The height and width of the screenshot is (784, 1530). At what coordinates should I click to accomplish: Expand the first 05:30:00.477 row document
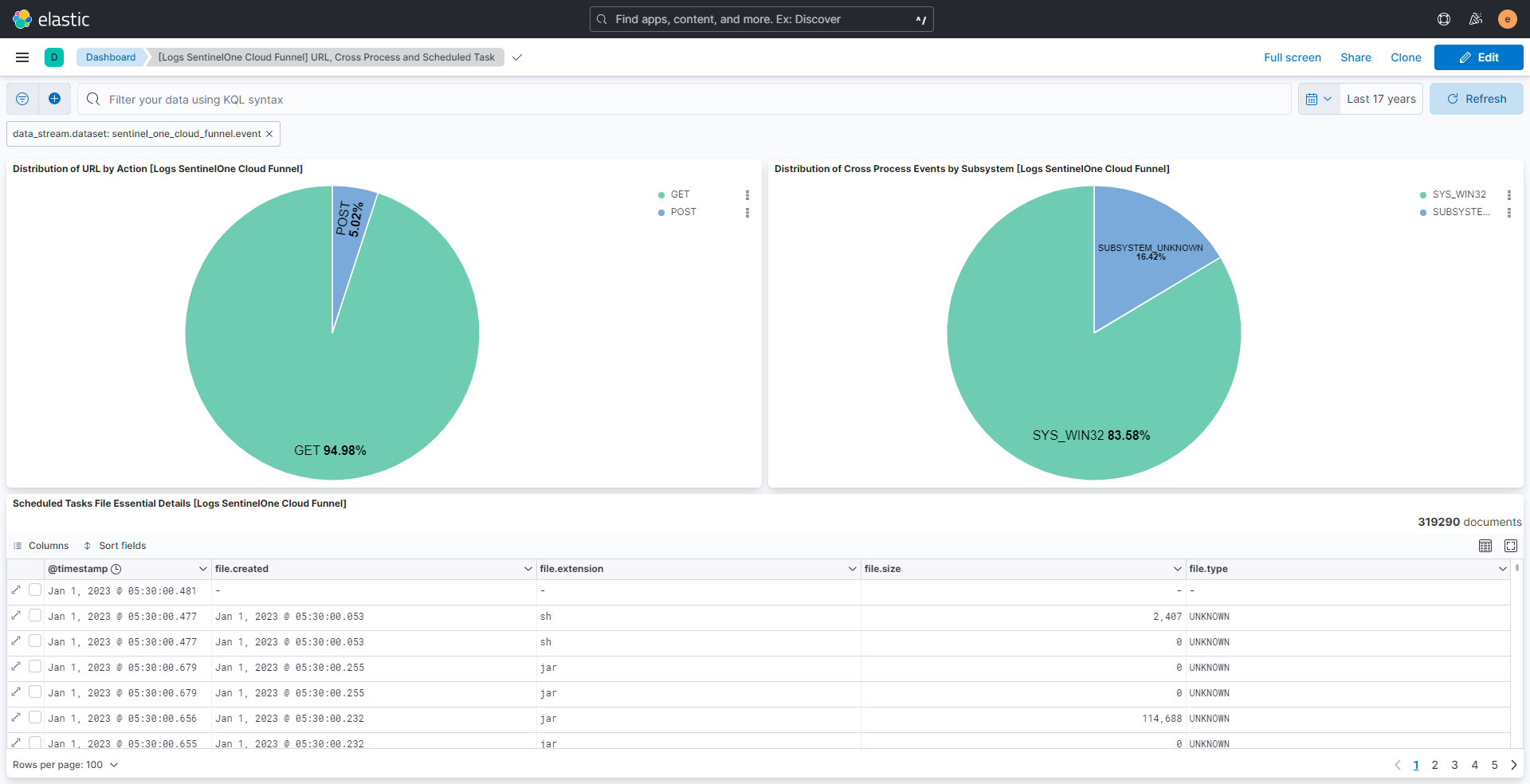[x=16, y=615]
